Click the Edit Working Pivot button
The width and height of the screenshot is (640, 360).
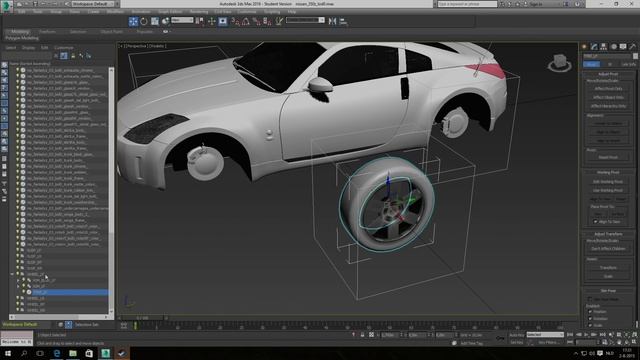click(x=608, y=182)
